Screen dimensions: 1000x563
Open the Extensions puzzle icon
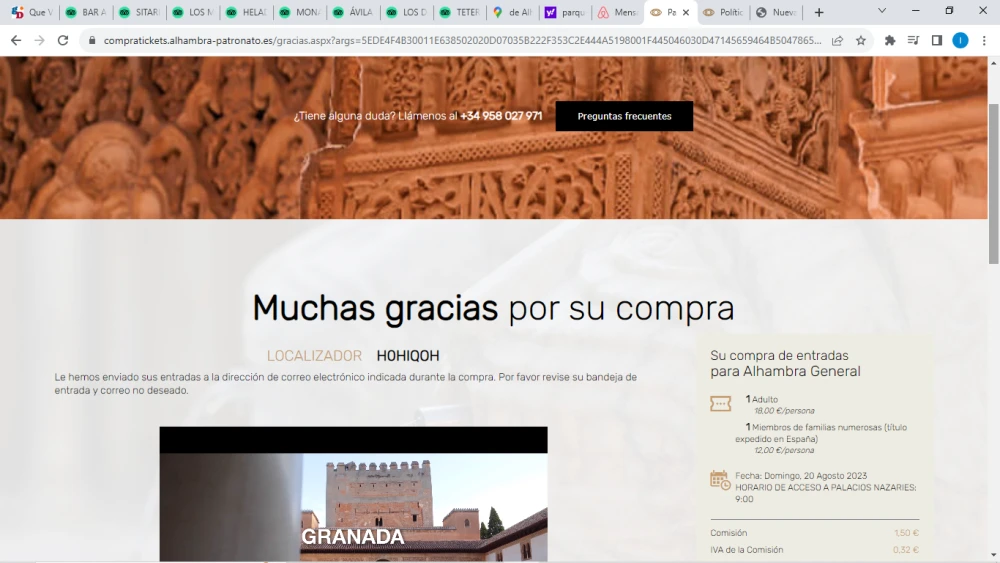click(890, 40)
